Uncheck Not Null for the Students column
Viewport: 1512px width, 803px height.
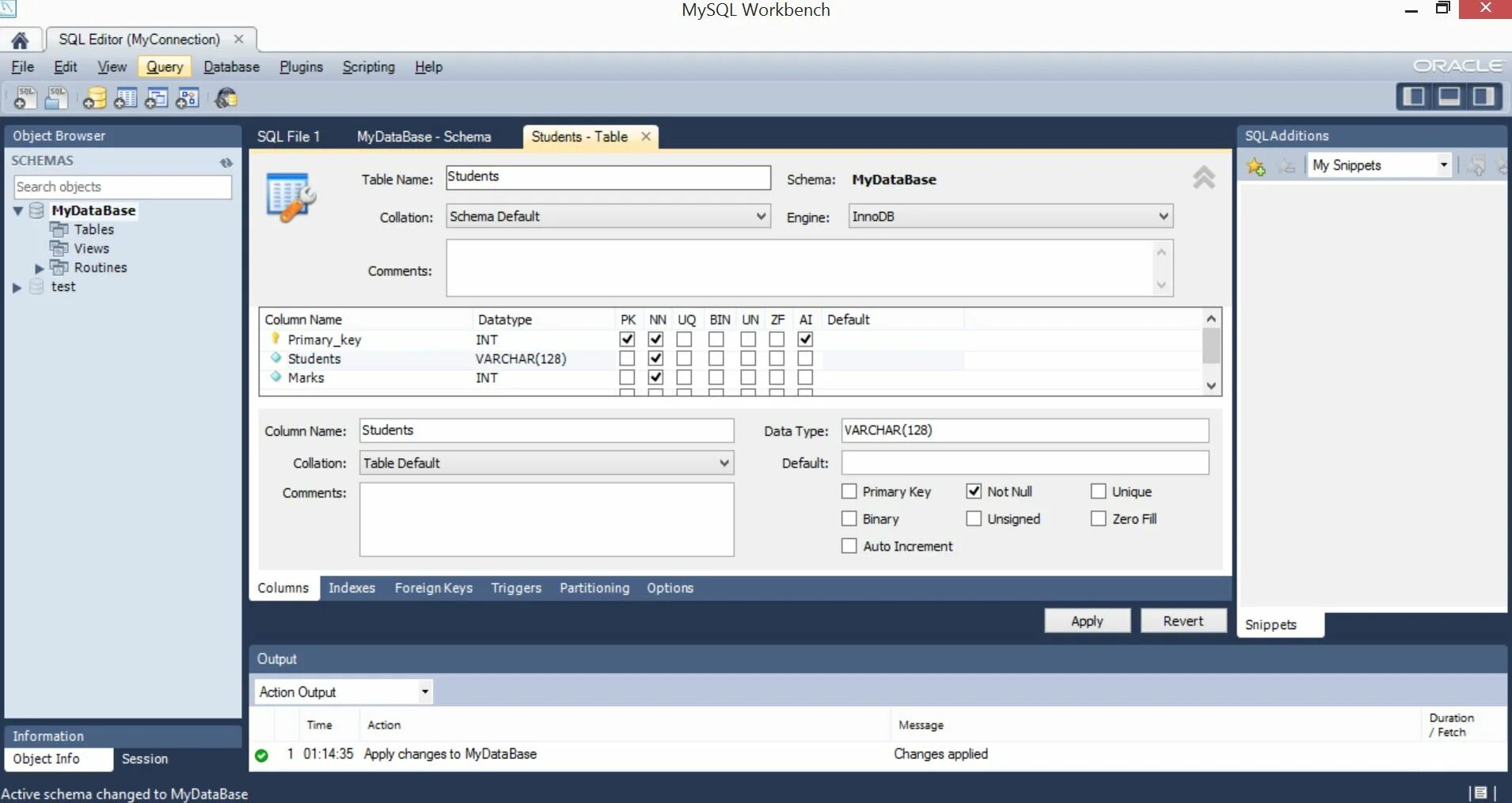coord(974,491)
